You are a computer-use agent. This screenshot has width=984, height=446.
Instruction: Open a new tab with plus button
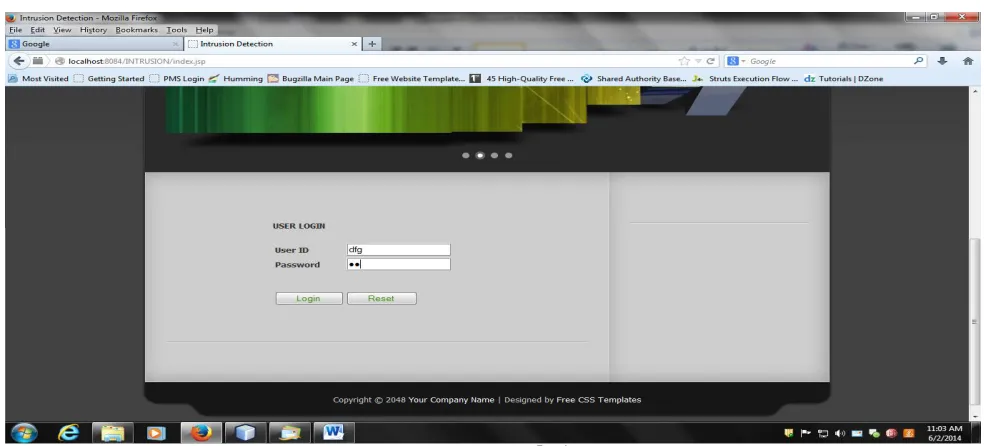(x=372, y=44)
